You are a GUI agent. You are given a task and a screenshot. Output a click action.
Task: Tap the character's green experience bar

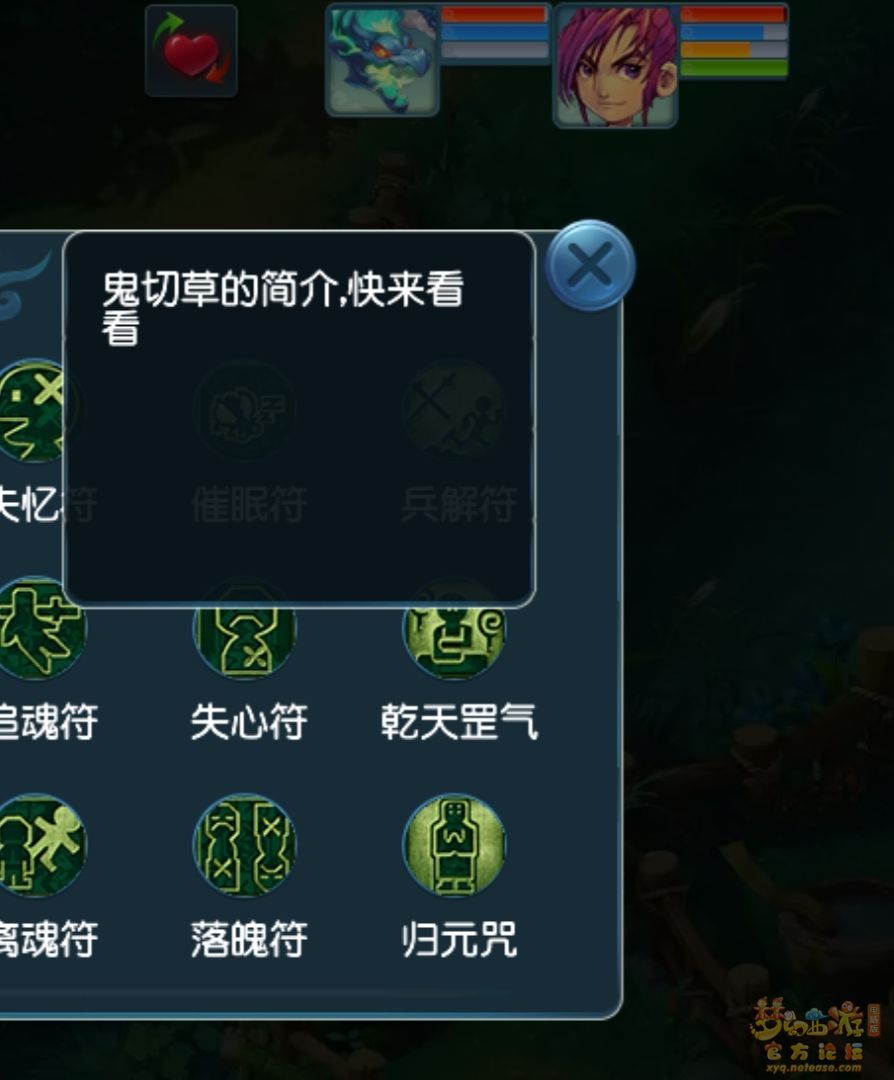pos(734,68)
